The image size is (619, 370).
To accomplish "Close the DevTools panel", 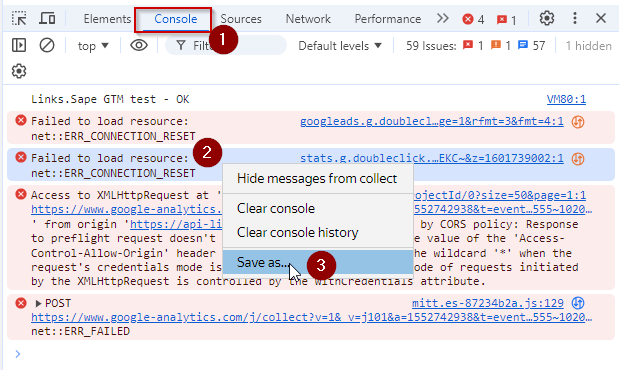I will (x=601, y=18).
